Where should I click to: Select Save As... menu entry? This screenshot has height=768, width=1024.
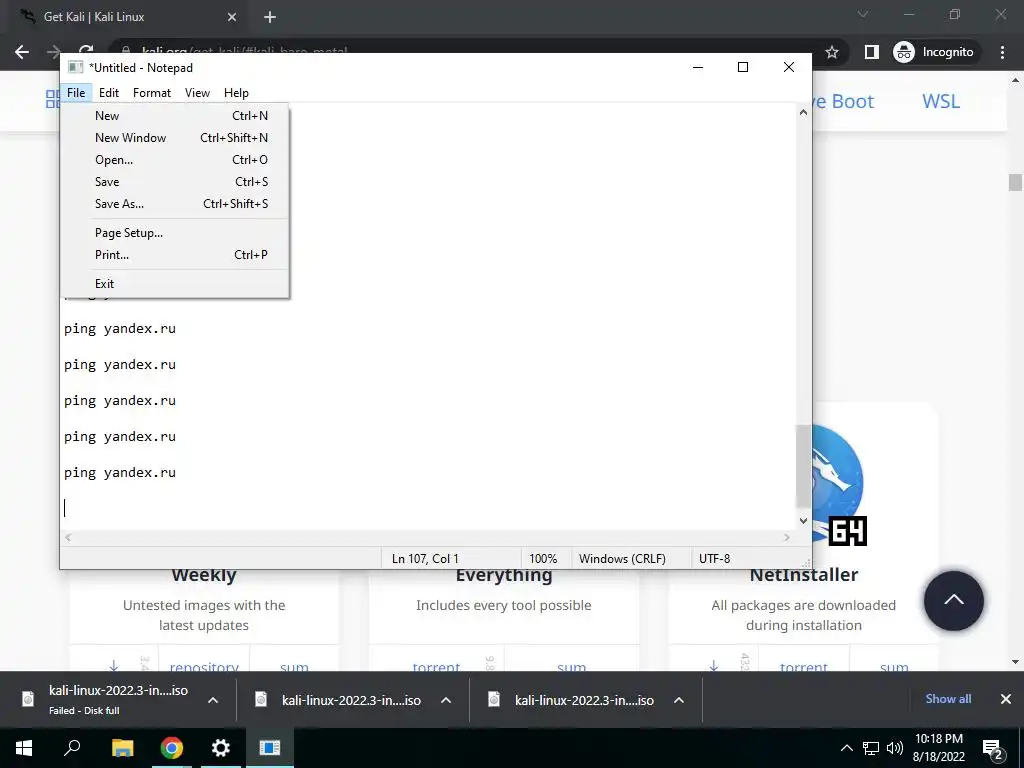pos(174,204)
